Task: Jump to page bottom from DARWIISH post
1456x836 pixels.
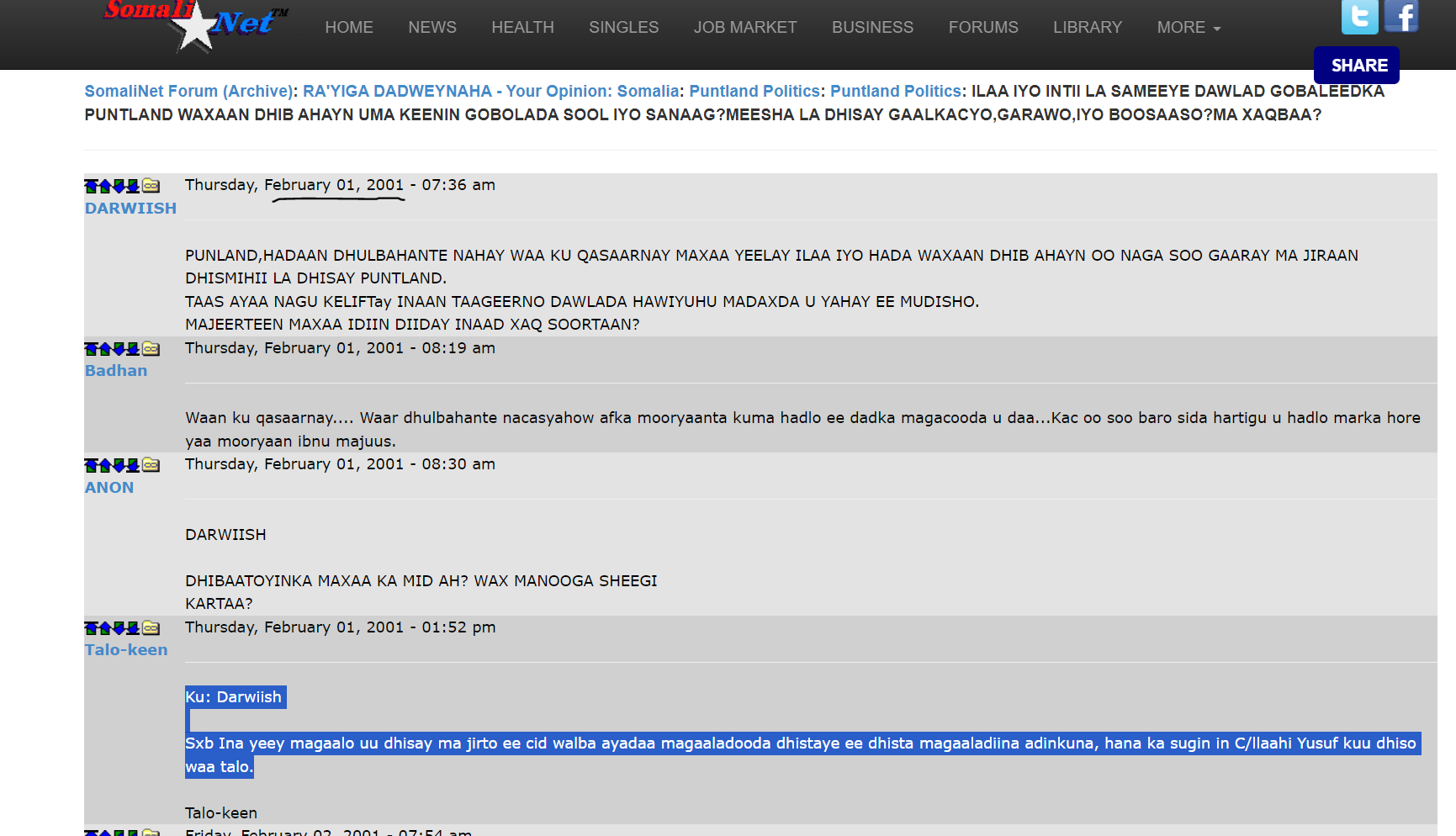Action: pyautogui.click(x=133, y=186)
